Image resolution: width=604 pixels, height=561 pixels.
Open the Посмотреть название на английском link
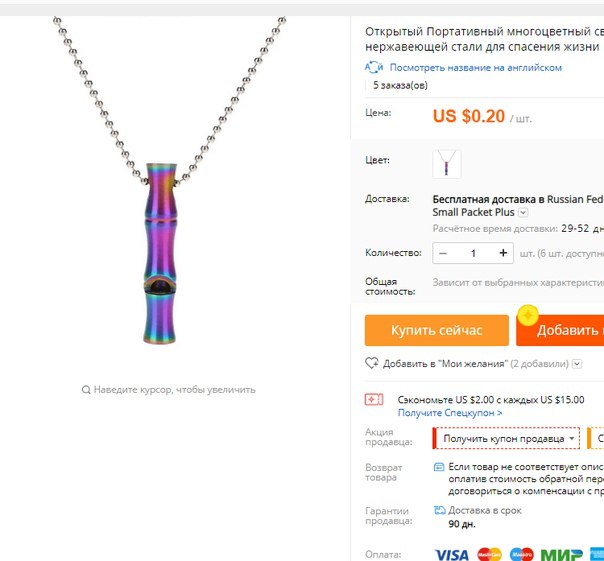(476, 67)
